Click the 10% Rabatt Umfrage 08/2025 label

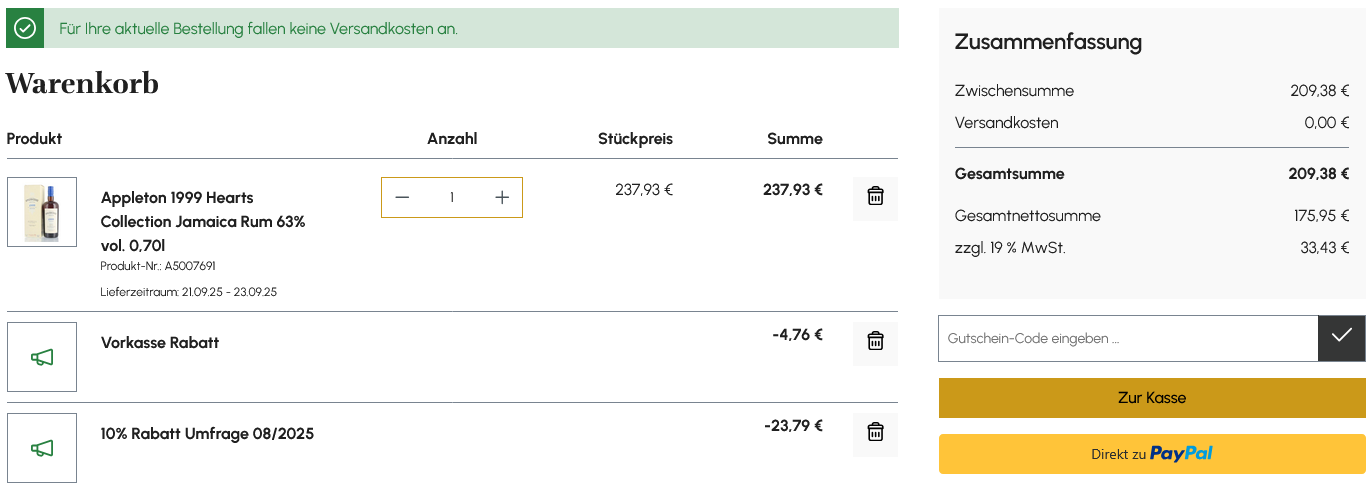[207, 434]
